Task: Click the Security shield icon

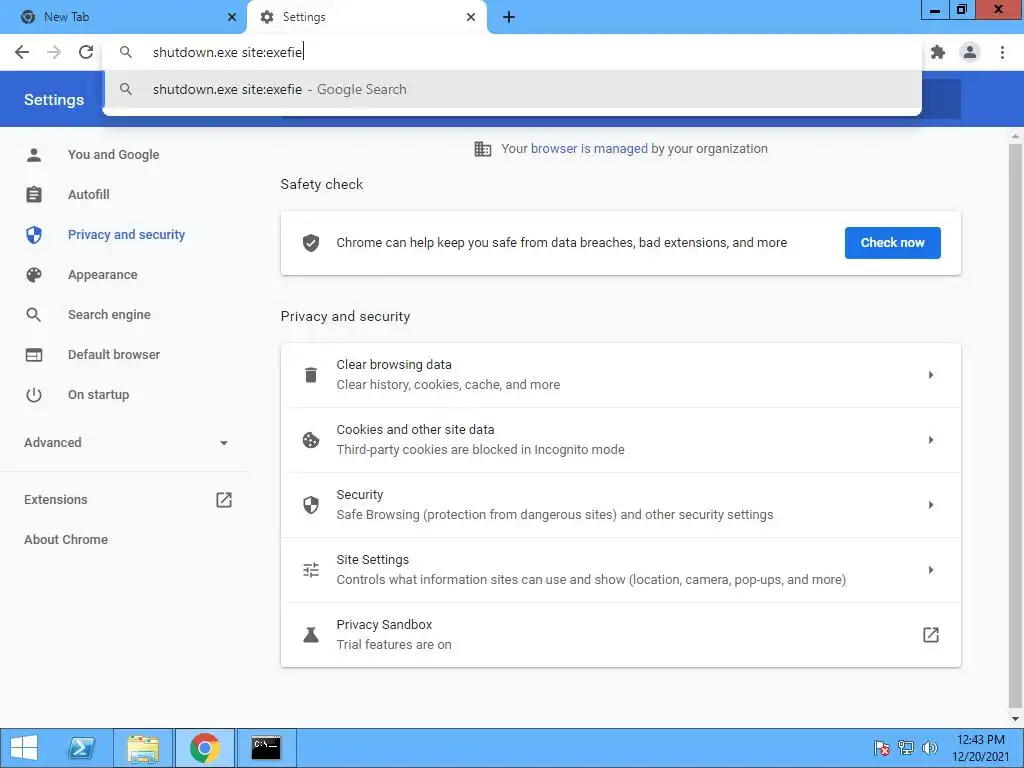Action: coord(311,505)
